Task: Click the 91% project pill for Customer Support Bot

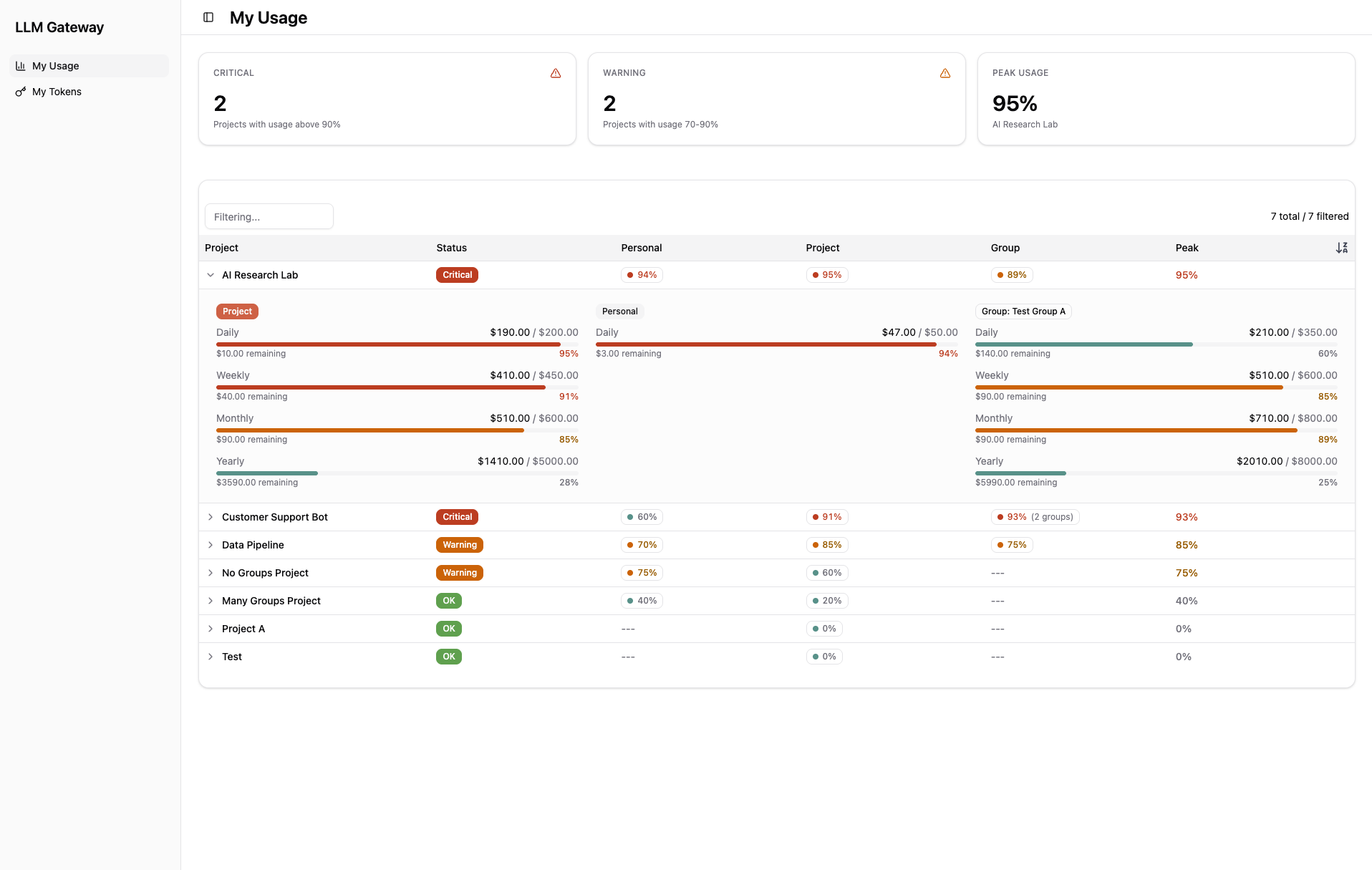Action: point(827,517)
